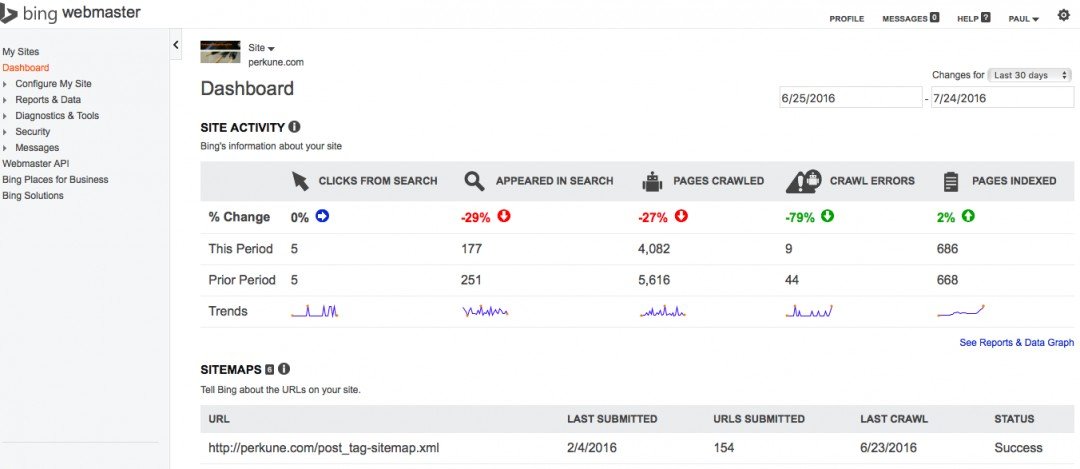Viewport: 1080px width, 469px height.
Task: Click end date field 7/24/2016
Action: tap(1002, 98)
